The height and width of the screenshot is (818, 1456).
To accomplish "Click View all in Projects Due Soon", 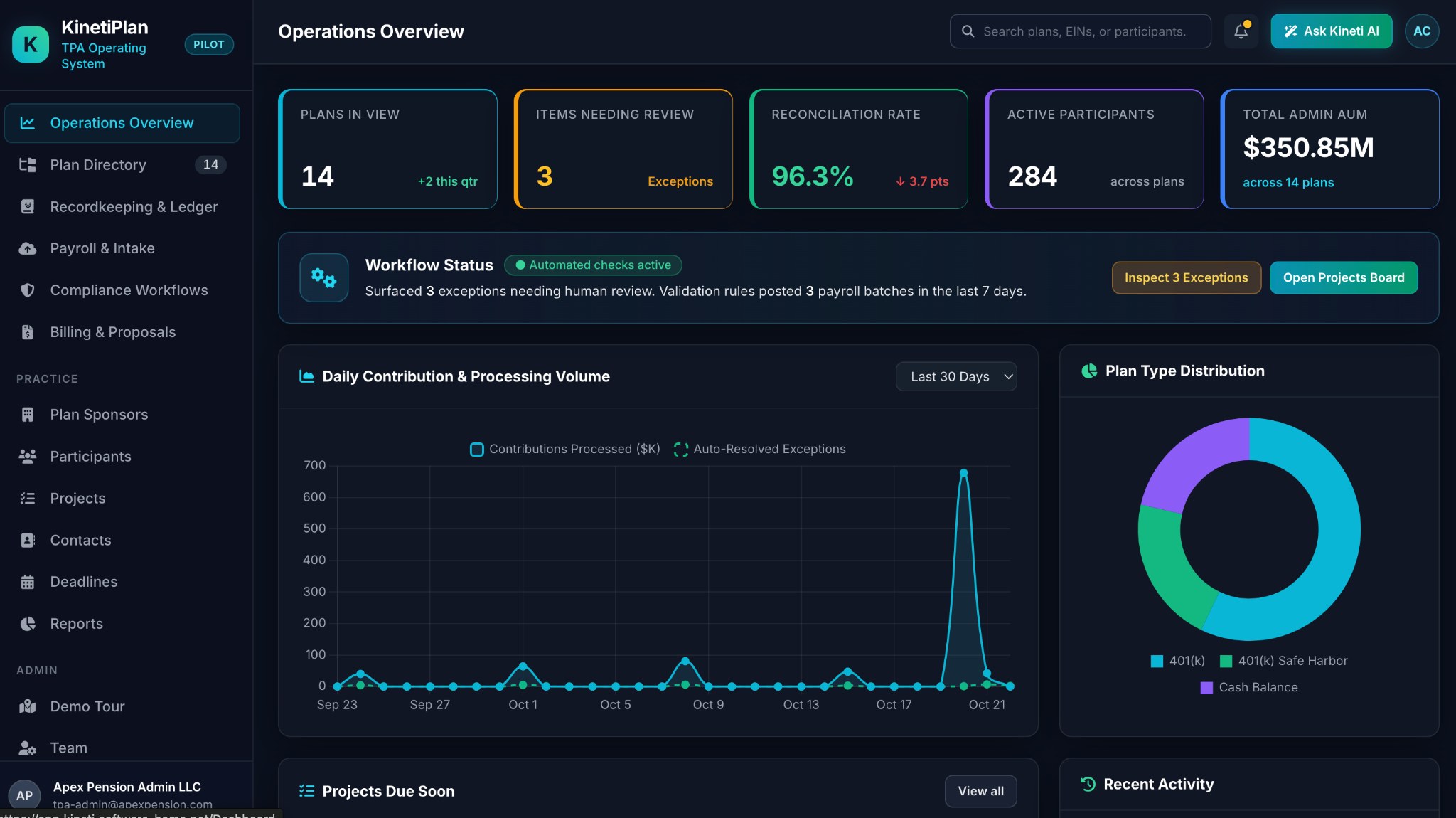I will [981, 791].
